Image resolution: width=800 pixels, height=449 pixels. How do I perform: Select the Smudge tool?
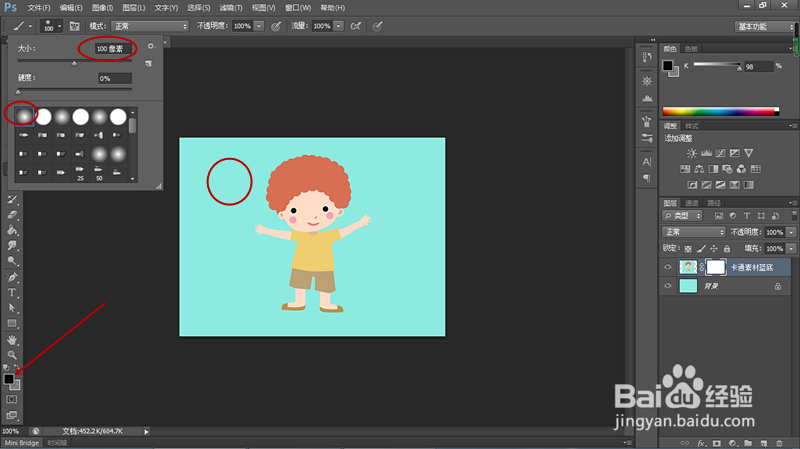[12, 246]
